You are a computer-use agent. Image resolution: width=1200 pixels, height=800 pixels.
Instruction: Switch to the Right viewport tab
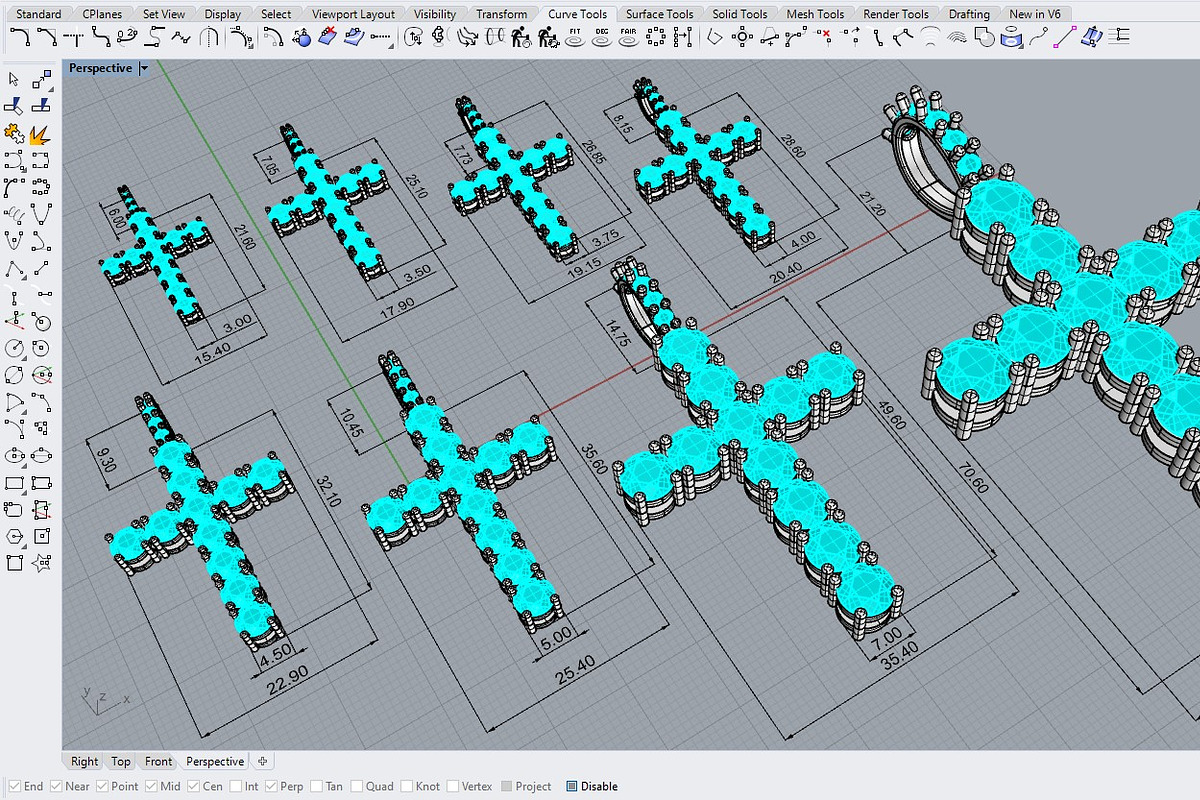(x=85, y=761)
